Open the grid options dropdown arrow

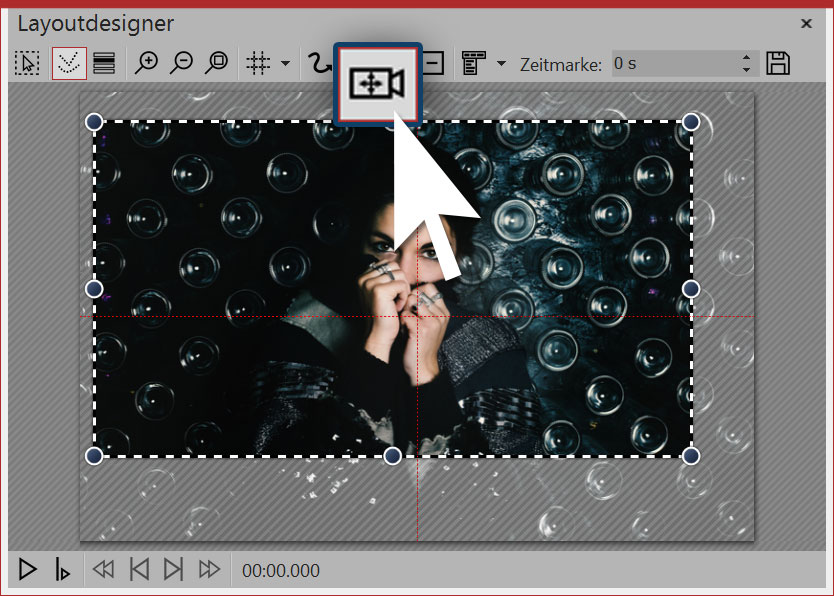(x=286, y=64)
